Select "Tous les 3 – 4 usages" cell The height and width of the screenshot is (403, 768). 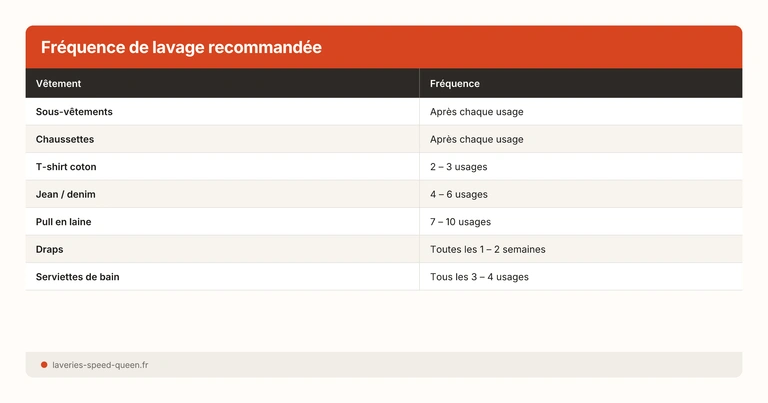480,277
